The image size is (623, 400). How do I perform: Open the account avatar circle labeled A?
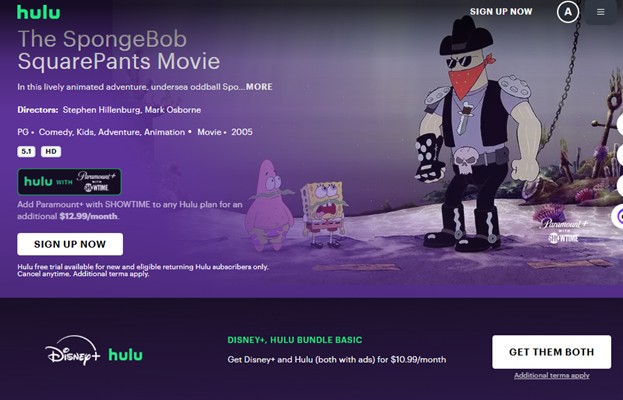[x=568, y=12]
